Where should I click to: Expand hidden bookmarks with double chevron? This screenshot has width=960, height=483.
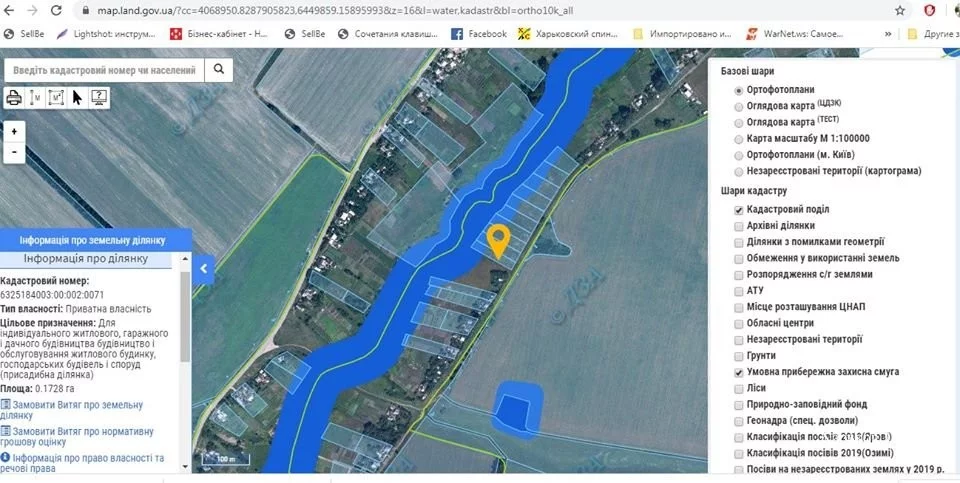(x=888, y=34)
